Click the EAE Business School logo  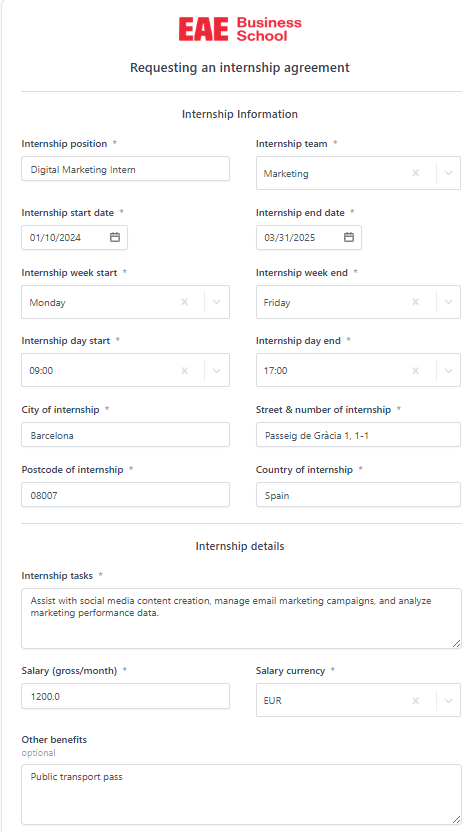[240, 29]
